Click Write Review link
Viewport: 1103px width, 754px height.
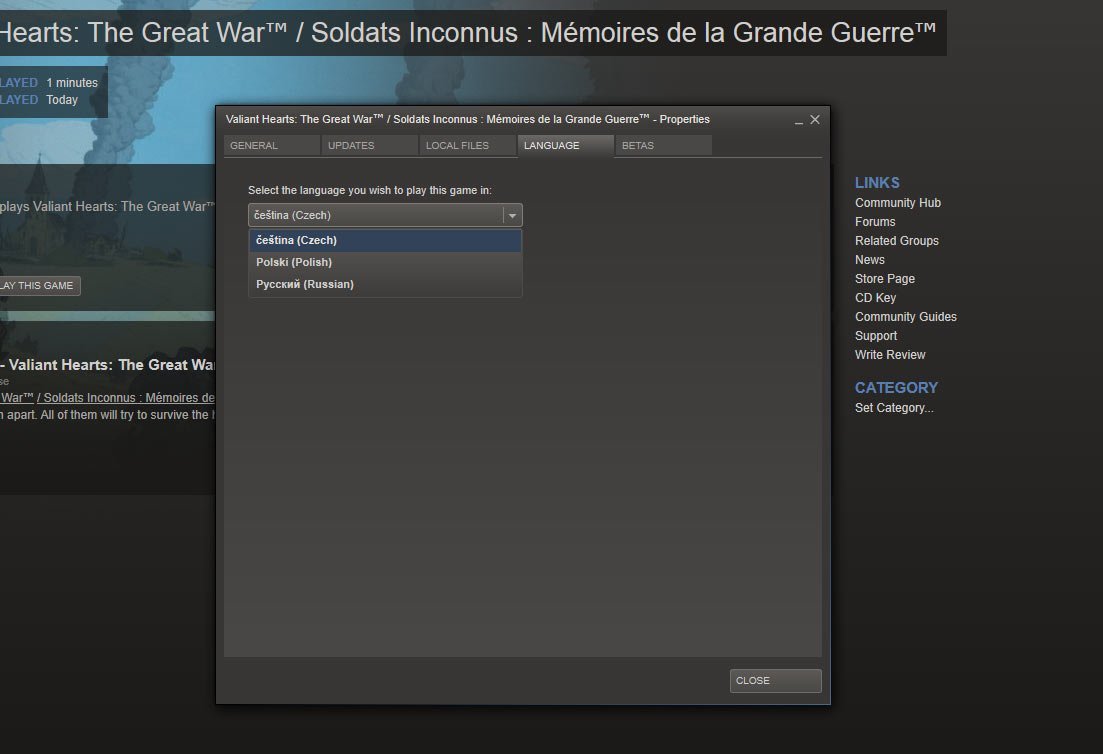pyautogui.click(x=890, y=354)
